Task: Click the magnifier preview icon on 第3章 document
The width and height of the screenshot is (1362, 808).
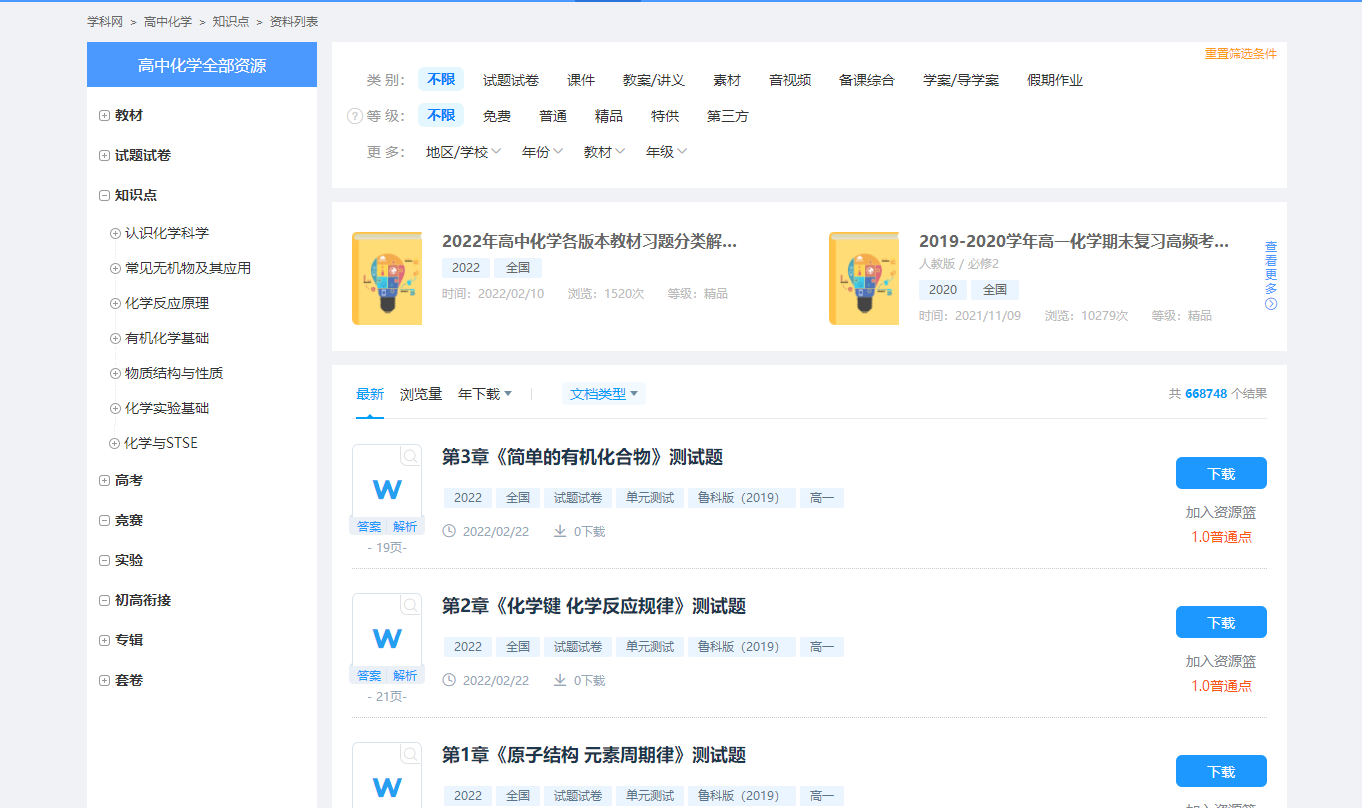Action: click(x=410, y=457)
